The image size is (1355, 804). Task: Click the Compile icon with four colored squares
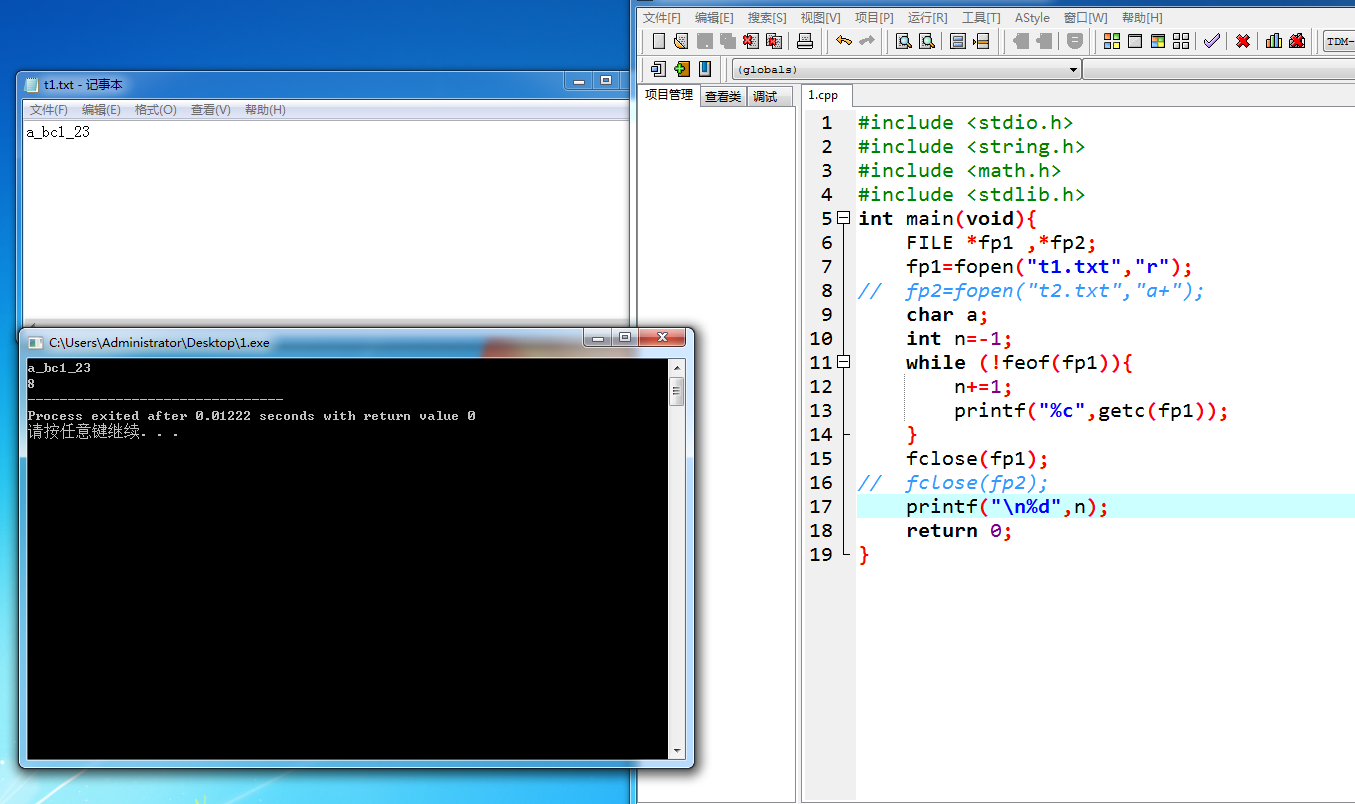1111,41
